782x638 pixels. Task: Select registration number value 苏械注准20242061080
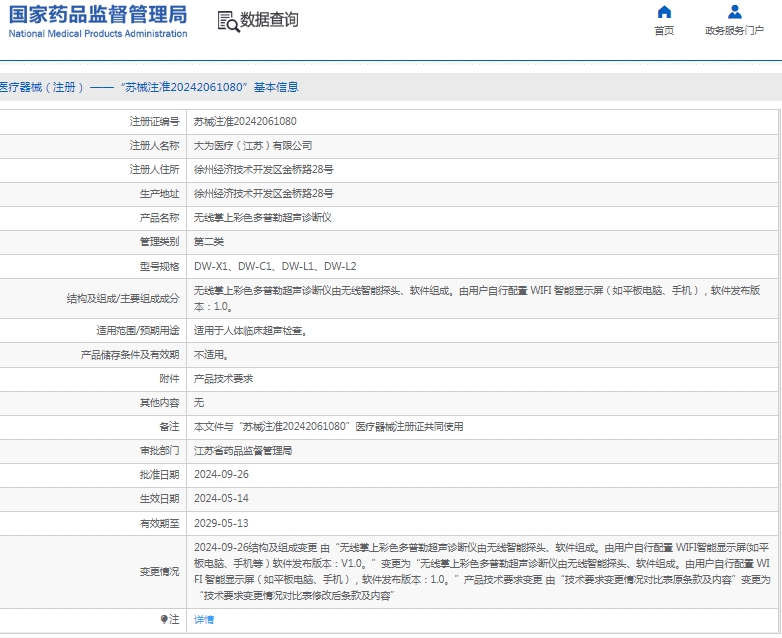pyautogui.click(x=245, y=121)
